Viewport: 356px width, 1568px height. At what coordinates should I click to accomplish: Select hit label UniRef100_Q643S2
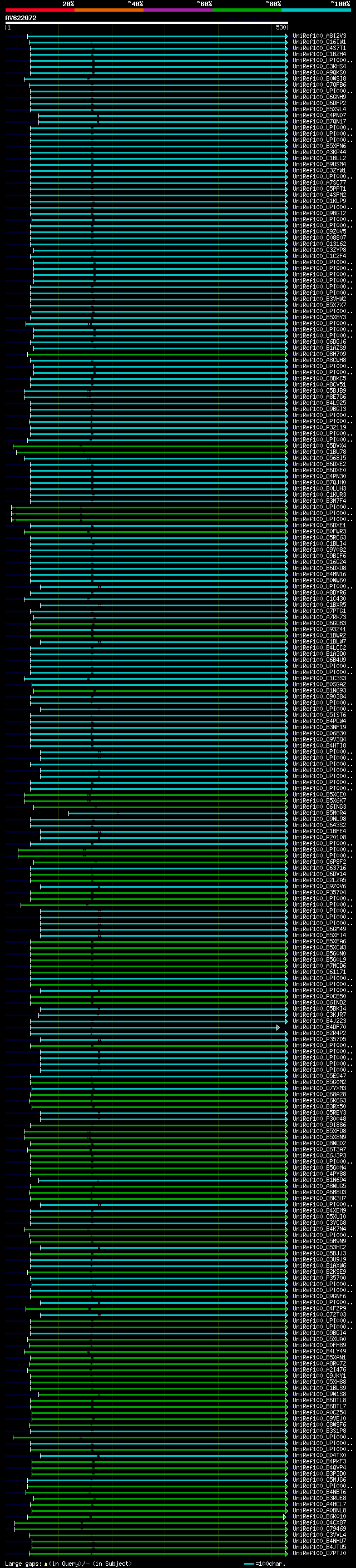319,825
